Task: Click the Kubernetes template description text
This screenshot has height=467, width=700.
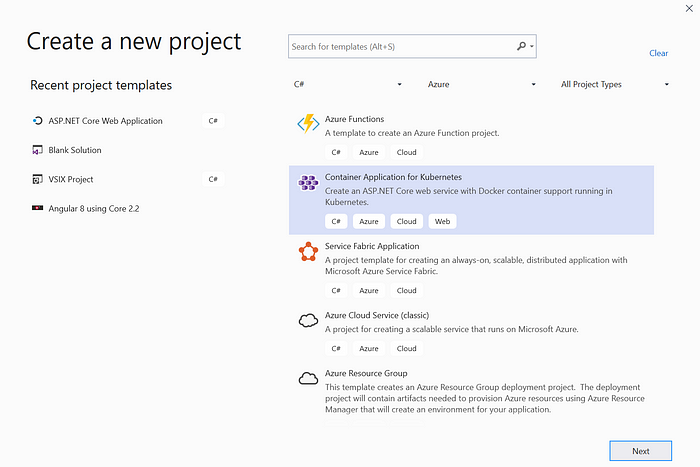Action: [x=468, y=196]
